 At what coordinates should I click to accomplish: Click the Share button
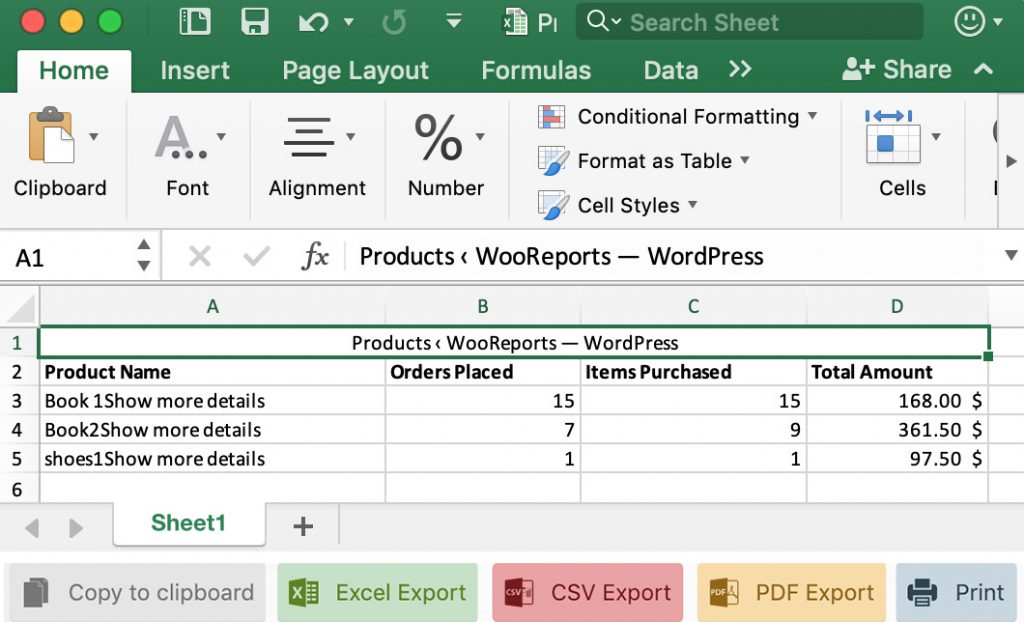coord(897,70)
